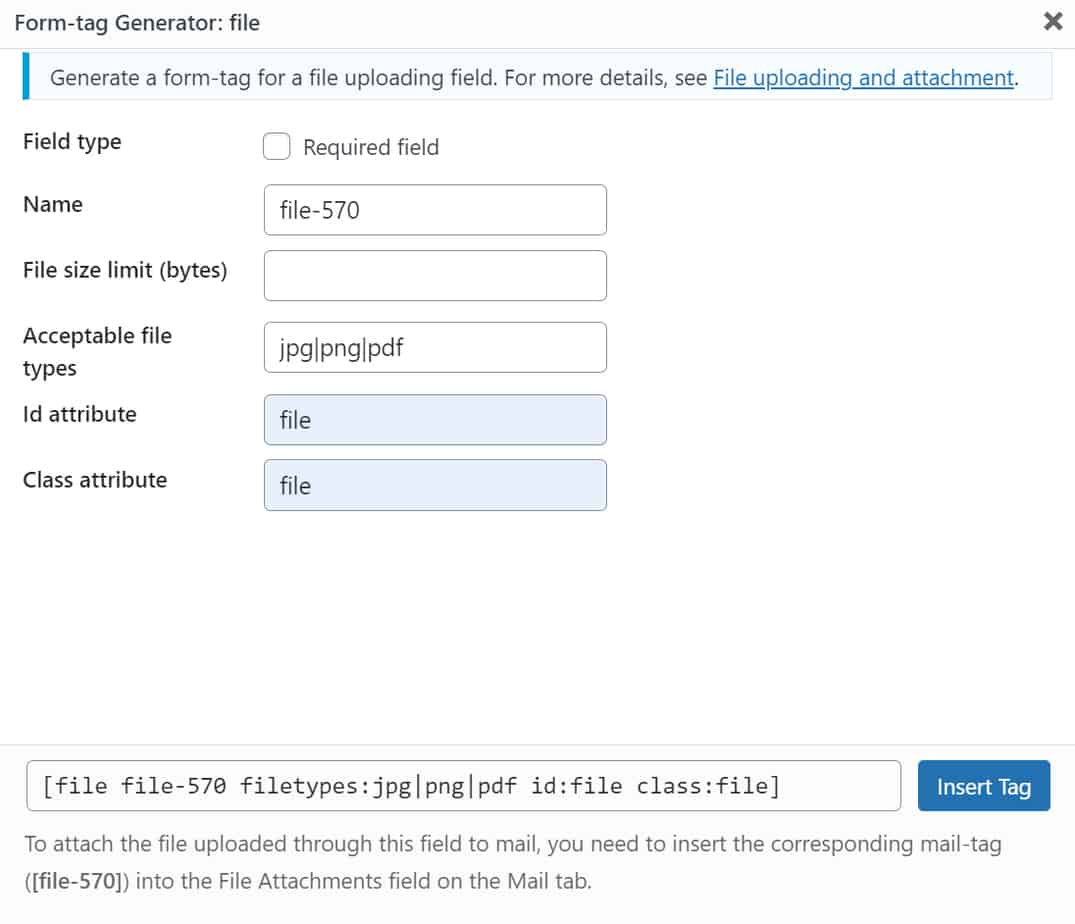Image resolution: width=1075 pixels, height=924 pixels.
Task: Select the generated form-tag text box
Action: coord(460,786)
